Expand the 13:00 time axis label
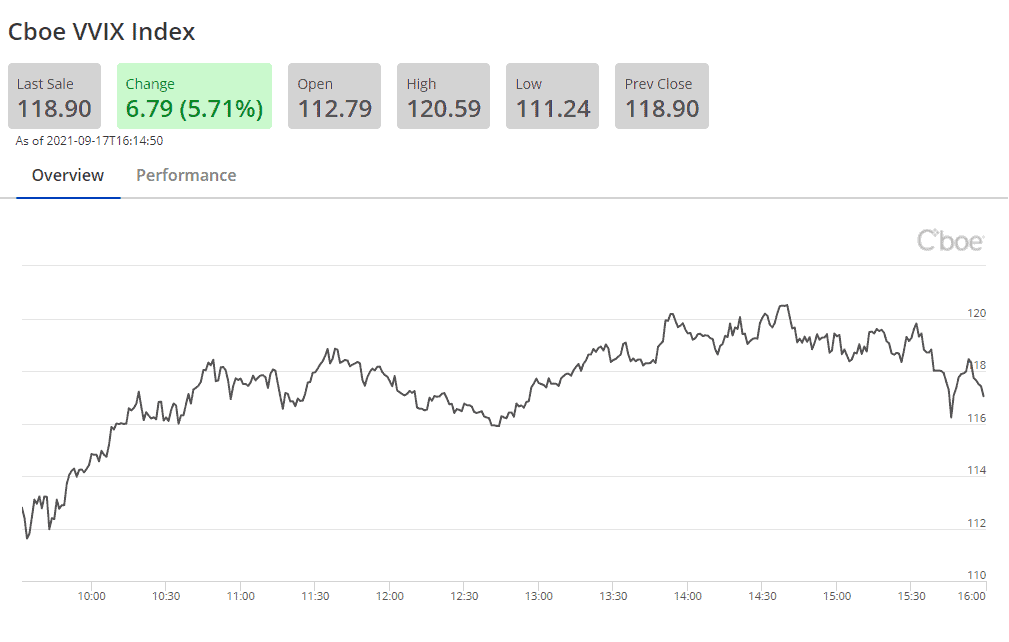This screenshot has height=642, width=1009. point(538,595)
